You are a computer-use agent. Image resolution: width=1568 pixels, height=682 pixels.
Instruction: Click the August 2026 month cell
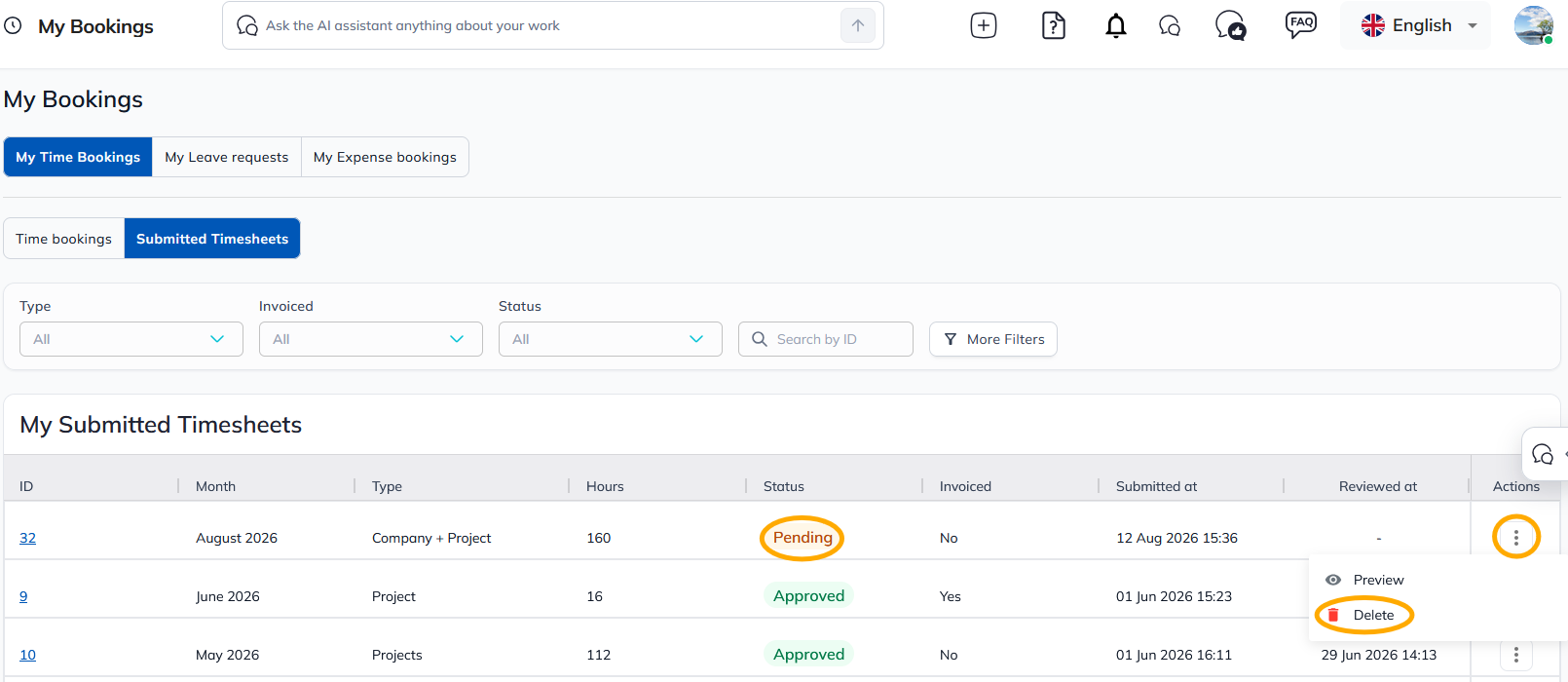[237, 538]
